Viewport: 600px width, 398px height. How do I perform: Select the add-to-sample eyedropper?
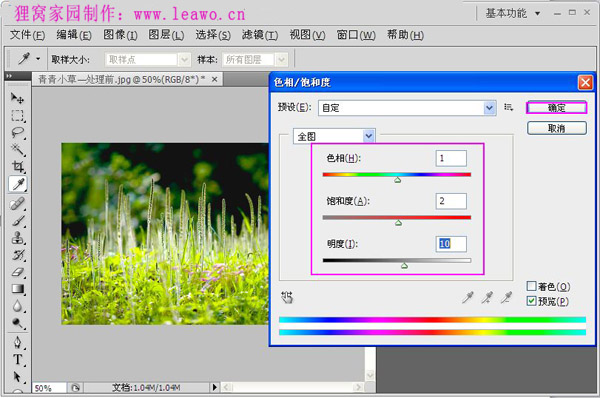coord(487,297)
